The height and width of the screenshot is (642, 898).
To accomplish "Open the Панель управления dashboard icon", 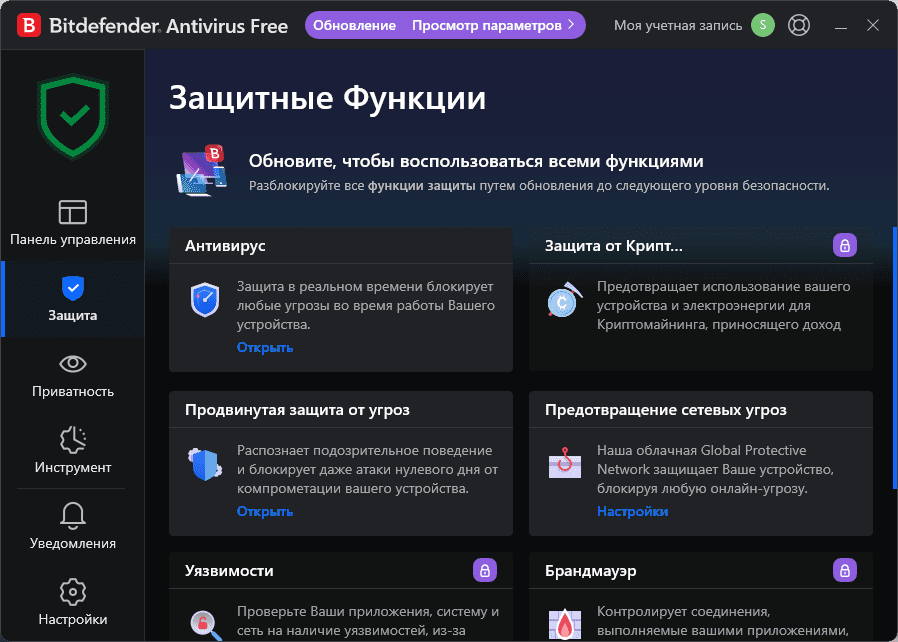I will 73,212.
